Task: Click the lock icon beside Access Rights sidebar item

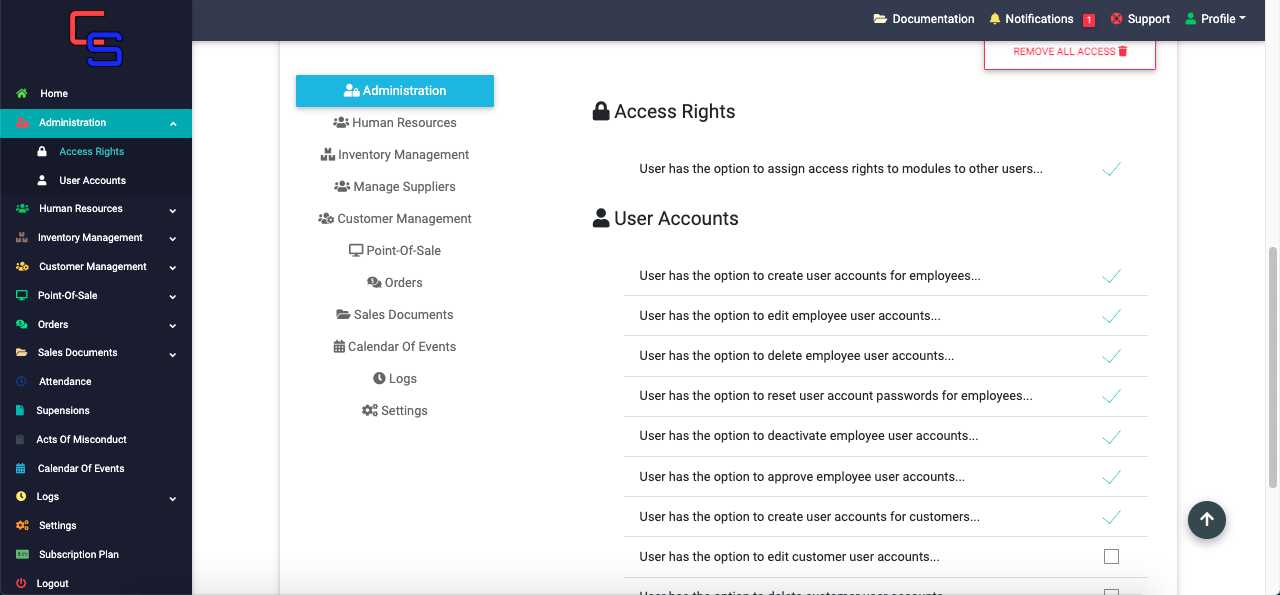Action: pyautogui.click(x=42, y=152)
